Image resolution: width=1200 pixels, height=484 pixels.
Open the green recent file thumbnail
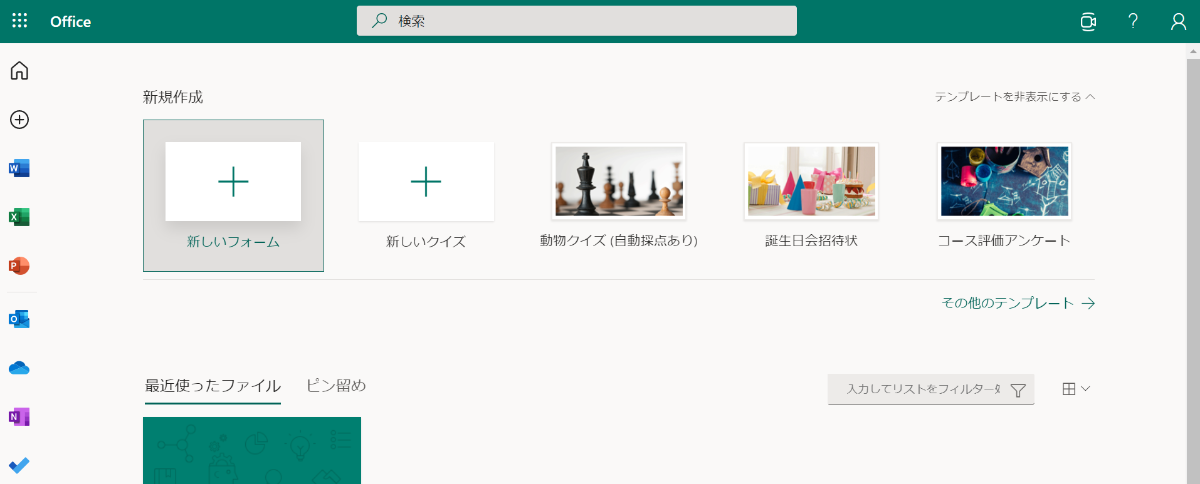coord(252,450)
